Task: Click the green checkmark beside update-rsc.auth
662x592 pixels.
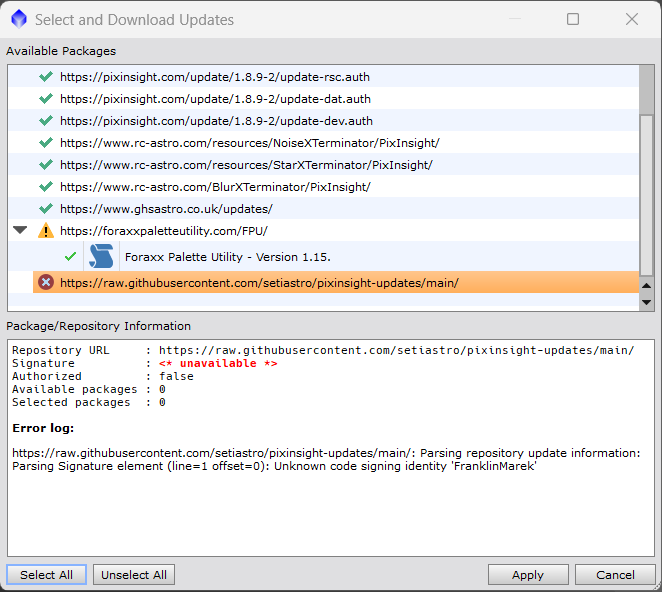Action: [46, 76]
